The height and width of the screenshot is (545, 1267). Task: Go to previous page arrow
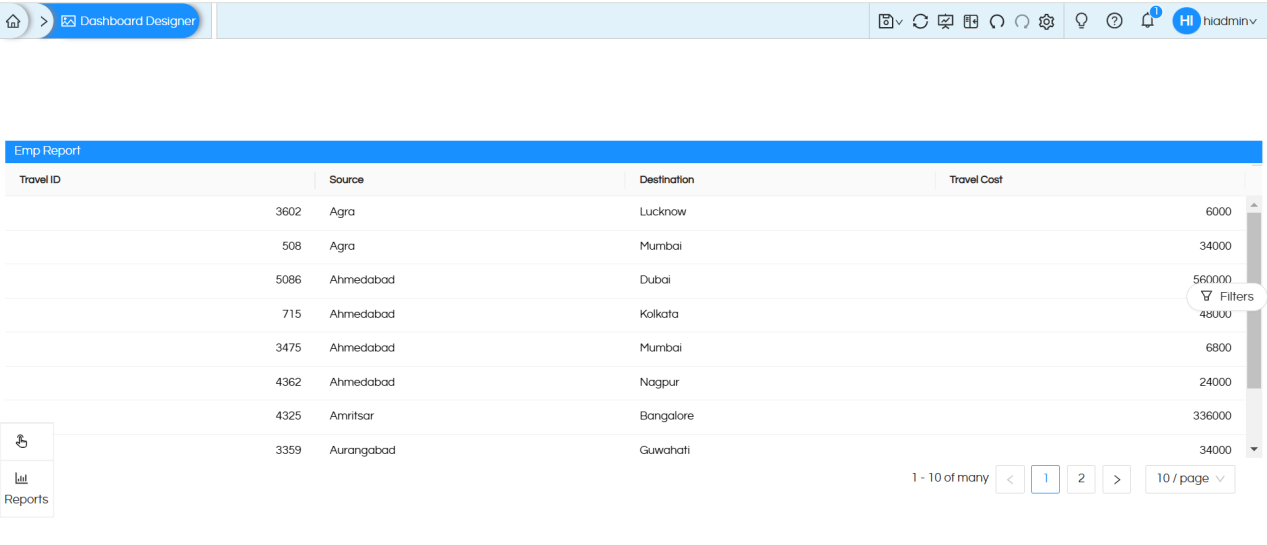coord(1010,479)
